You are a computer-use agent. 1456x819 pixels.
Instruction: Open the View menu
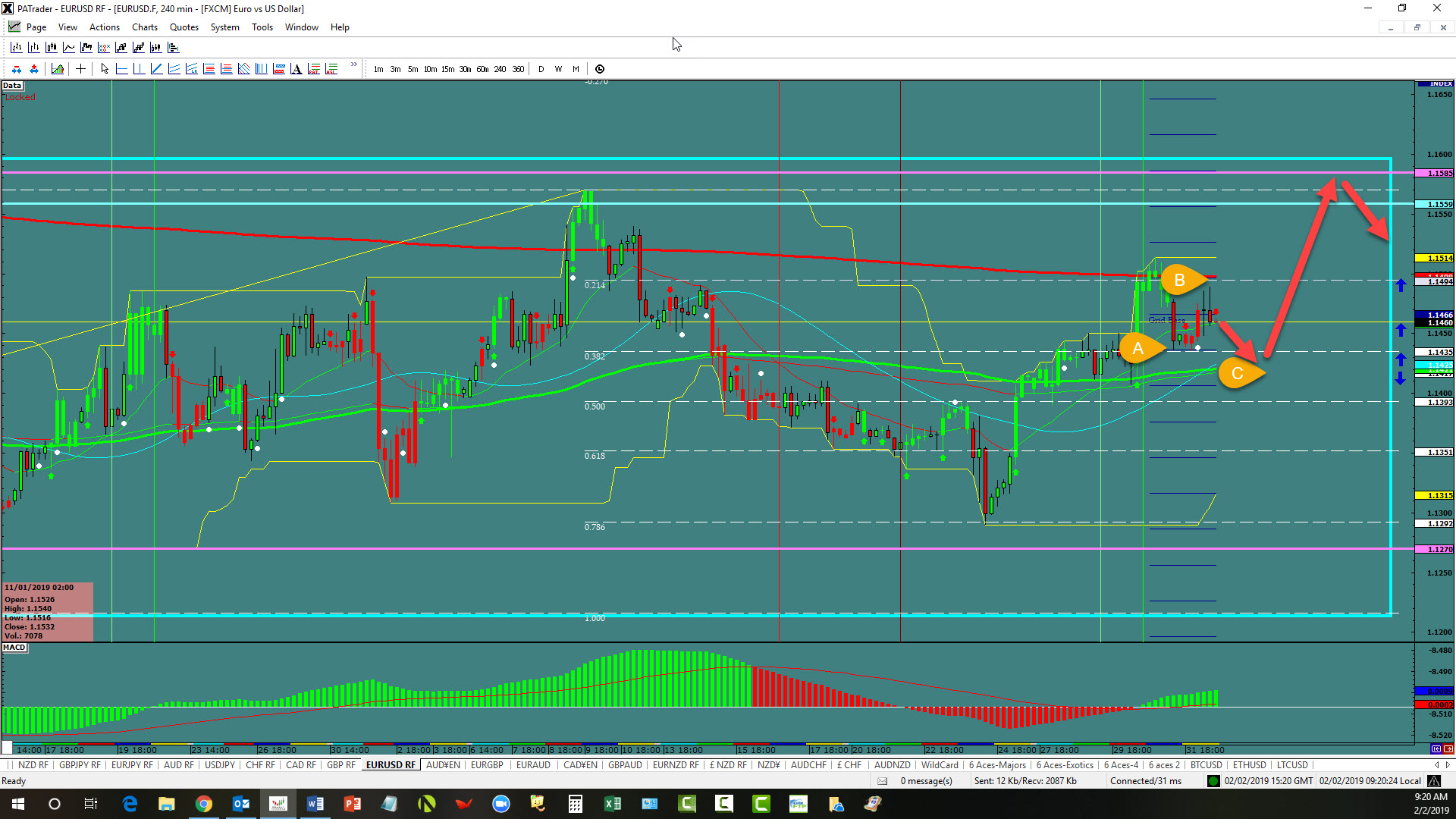pyautogui.click(x=67, y=27)
